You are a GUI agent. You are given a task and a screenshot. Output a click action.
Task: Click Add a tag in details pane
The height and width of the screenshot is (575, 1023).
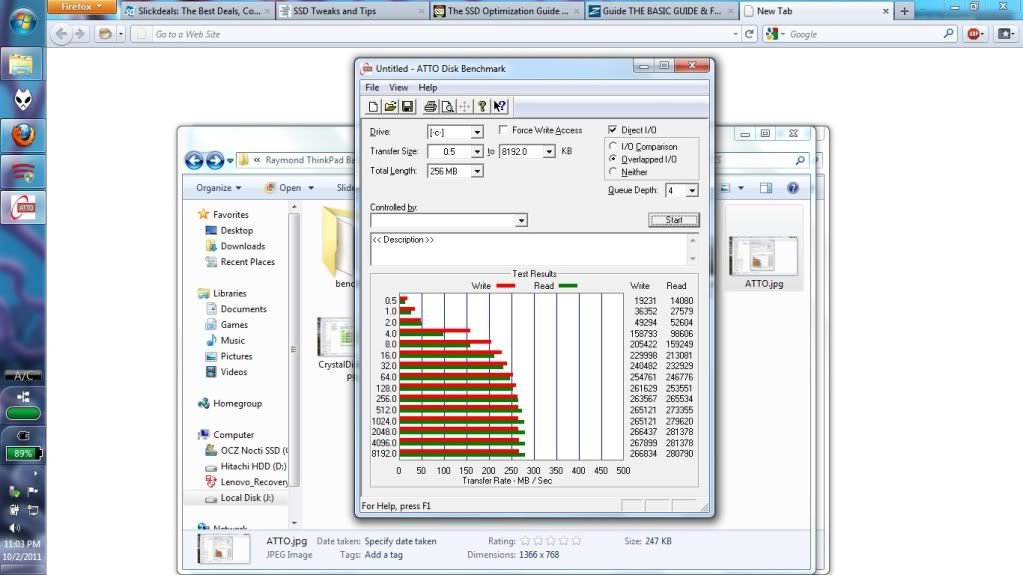click(383, 555)
